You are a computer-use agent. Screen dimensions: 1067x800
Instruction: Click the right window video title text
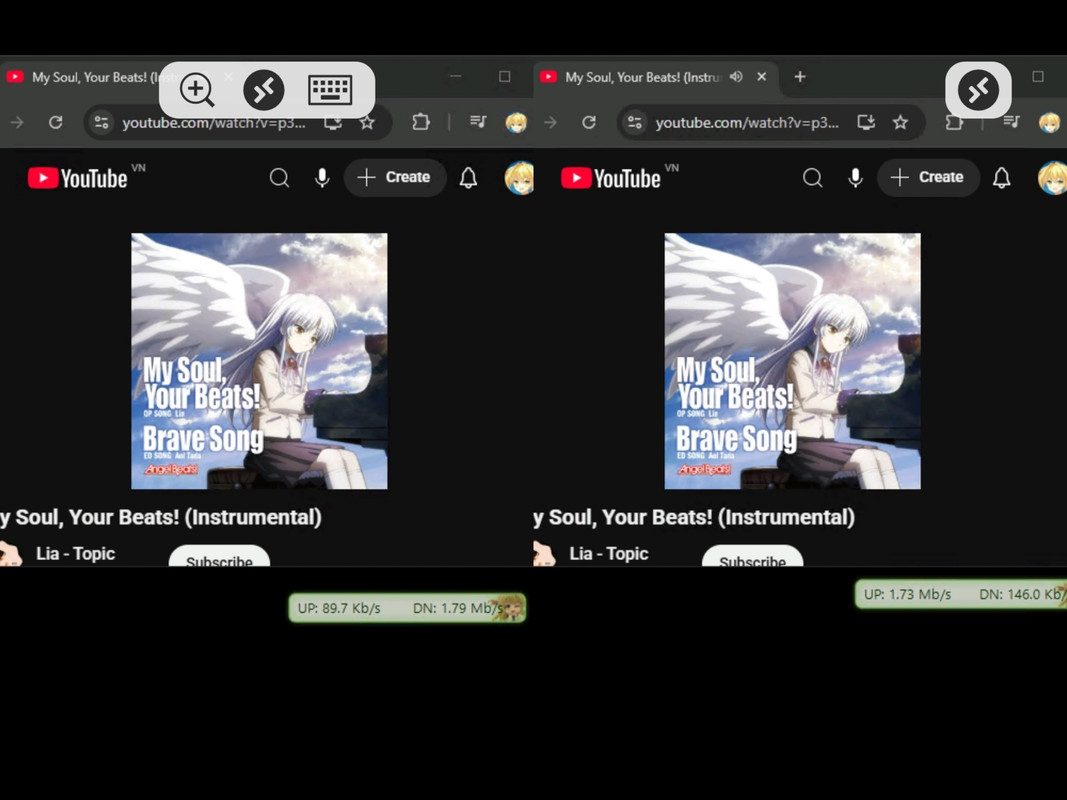tap(694, 517)
